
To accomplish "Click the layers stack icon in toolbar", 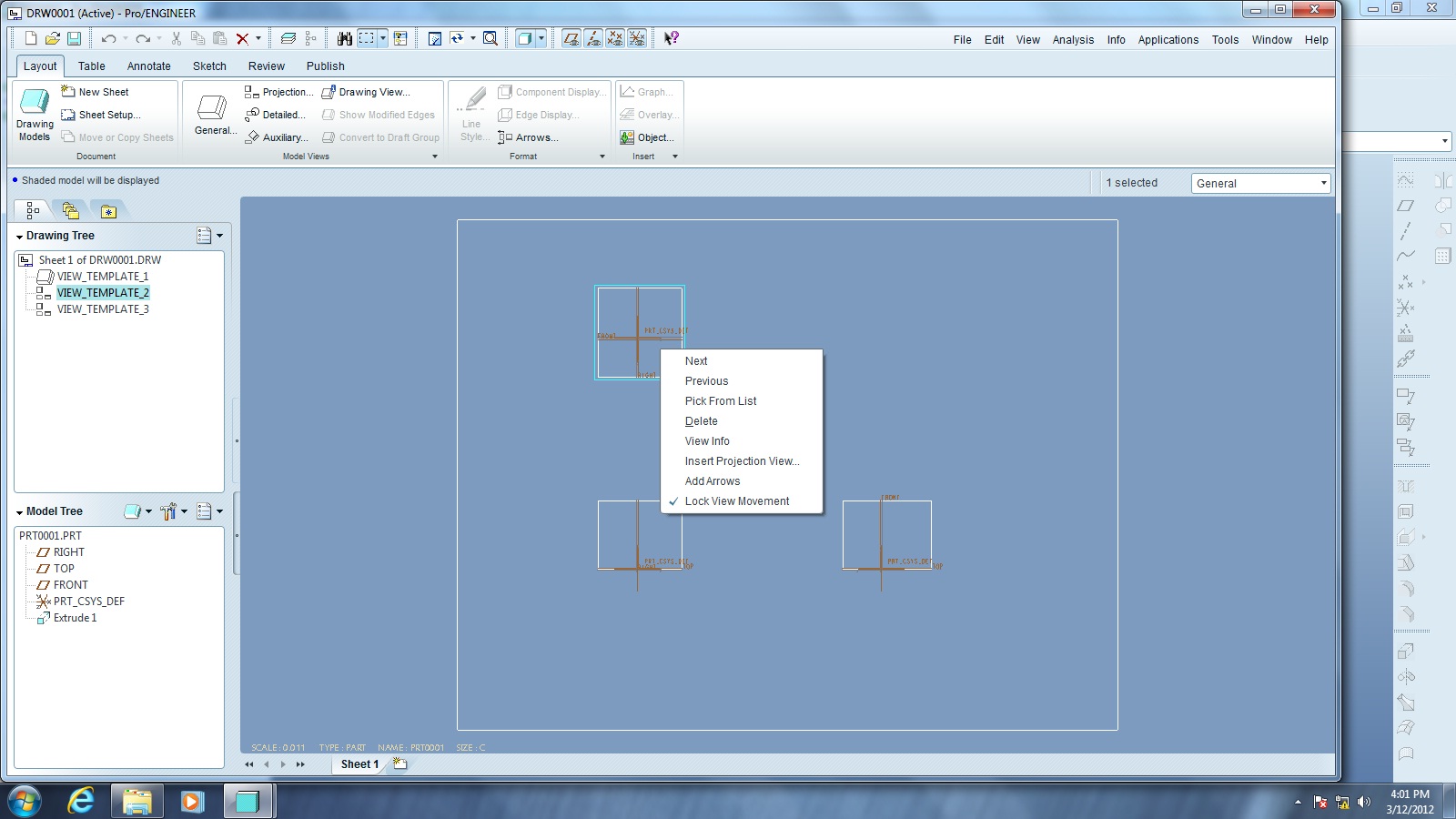I will click(x=288, y=38).
